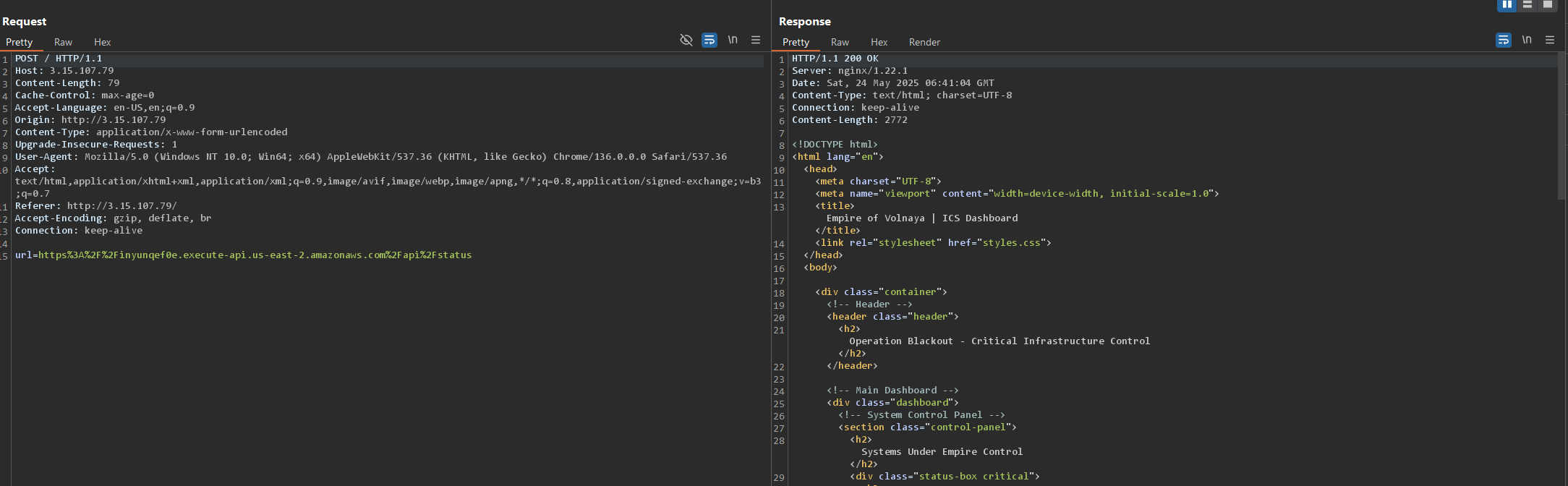Click the 'Empire of Volnaya | ICS Dashboard' title text
This screenshot has height=486, width=1568.
922,218
